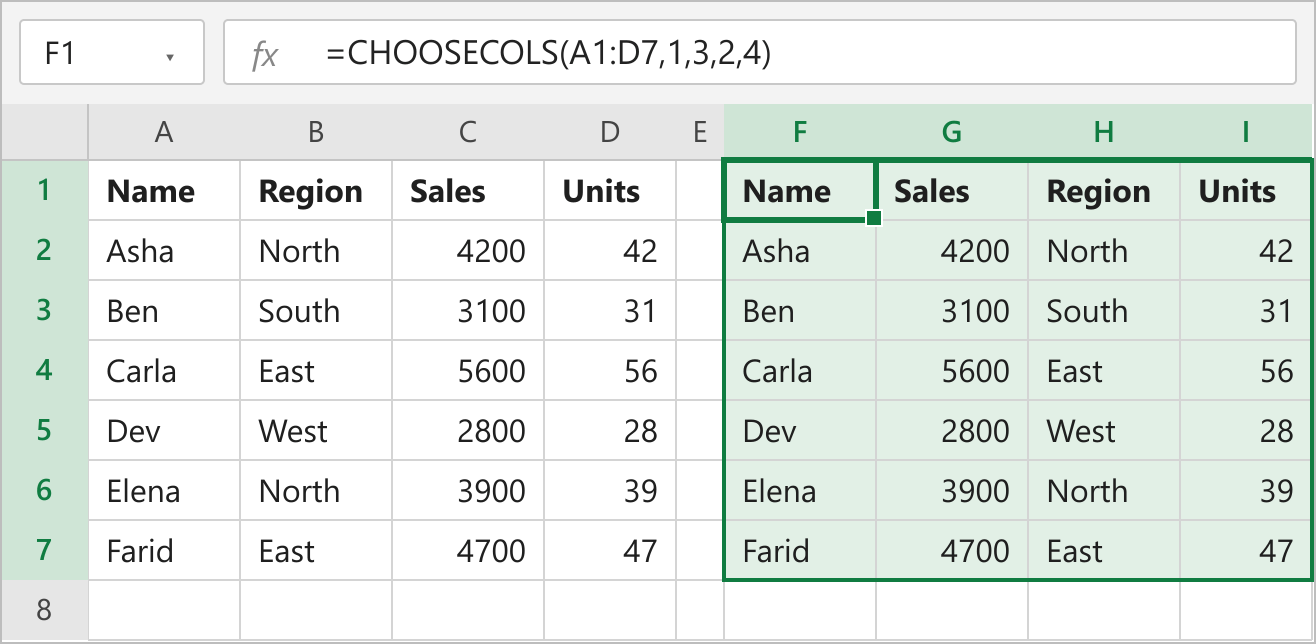Select row header 5
The width and height of the screenshot is (1316, 644).
[x=44, y=430]
